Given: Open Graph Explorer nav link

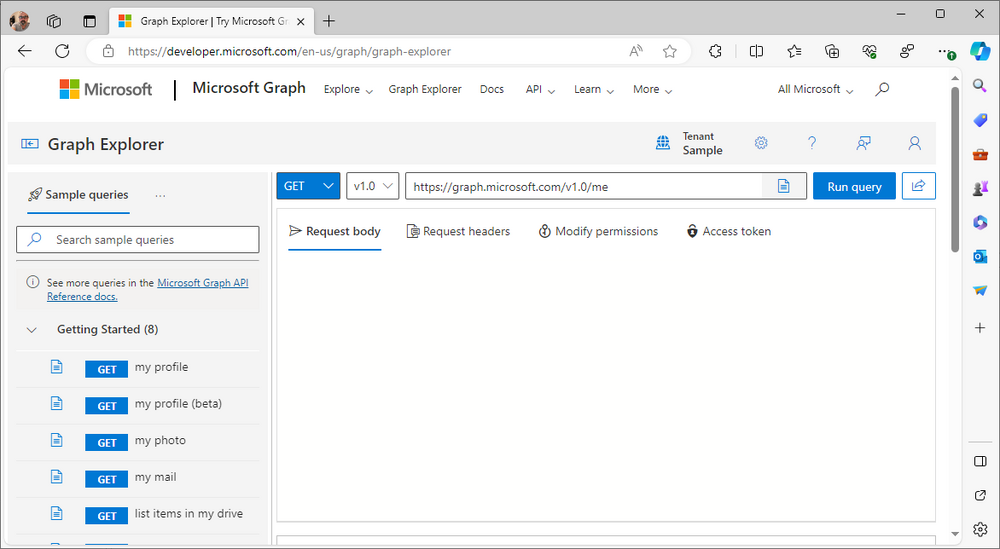Looking at the screenshot, I should pyautogui.click(x=425, y=89).
